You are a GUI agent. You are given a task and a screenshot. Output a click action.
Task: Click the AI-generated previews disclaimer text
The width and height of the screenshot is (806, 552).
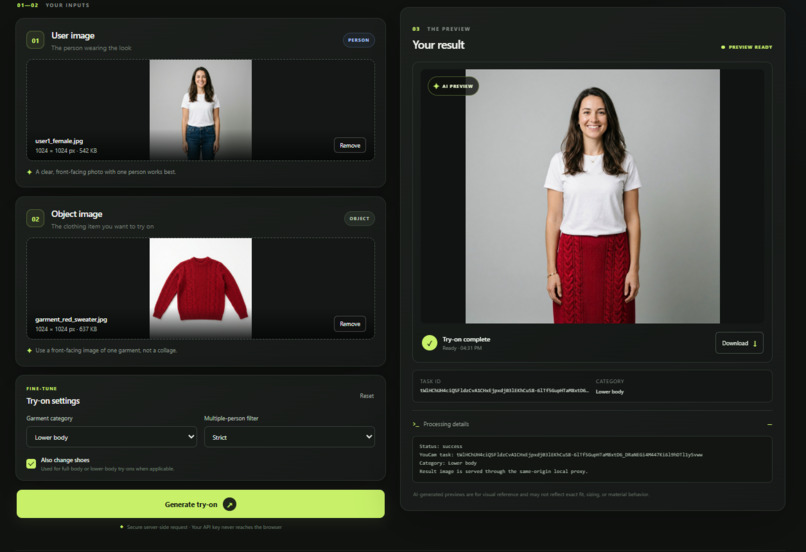pyautogui.click(x=530, y=494)
